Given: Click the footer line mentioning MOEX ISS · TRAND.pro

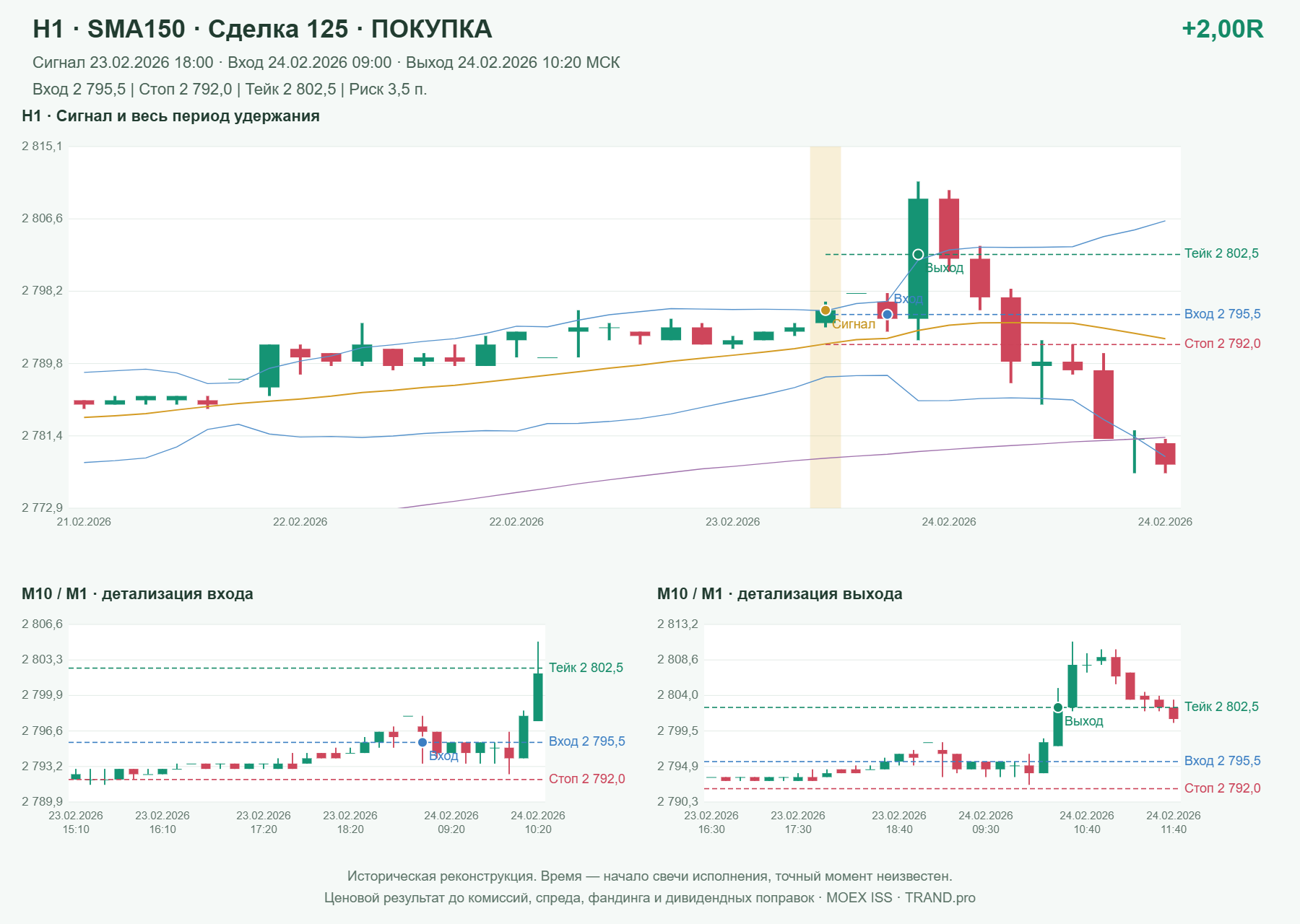Looking at the screenshot, I should point(649,898).
